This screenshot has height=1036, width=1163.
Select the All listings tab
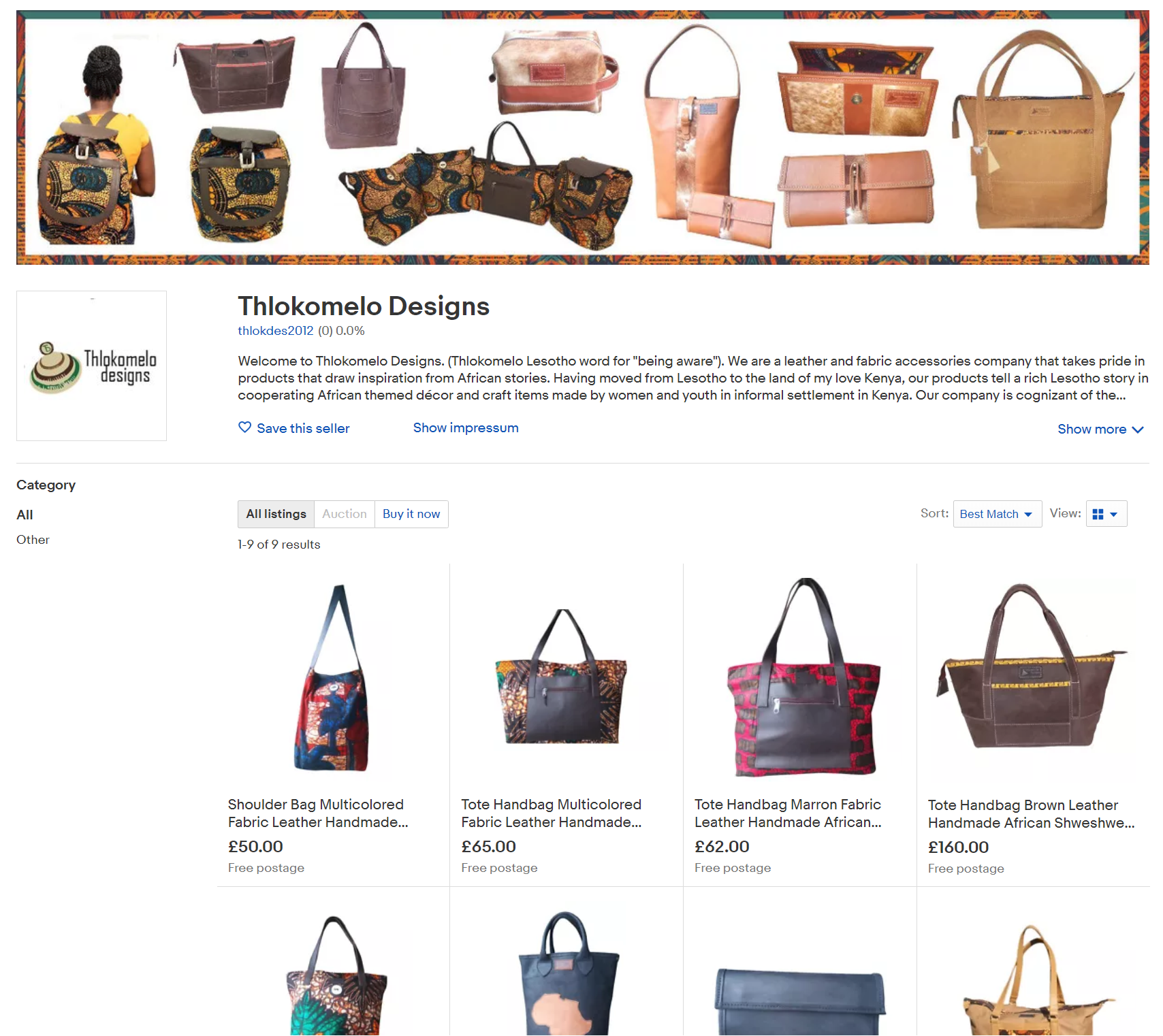coord(276,514)
